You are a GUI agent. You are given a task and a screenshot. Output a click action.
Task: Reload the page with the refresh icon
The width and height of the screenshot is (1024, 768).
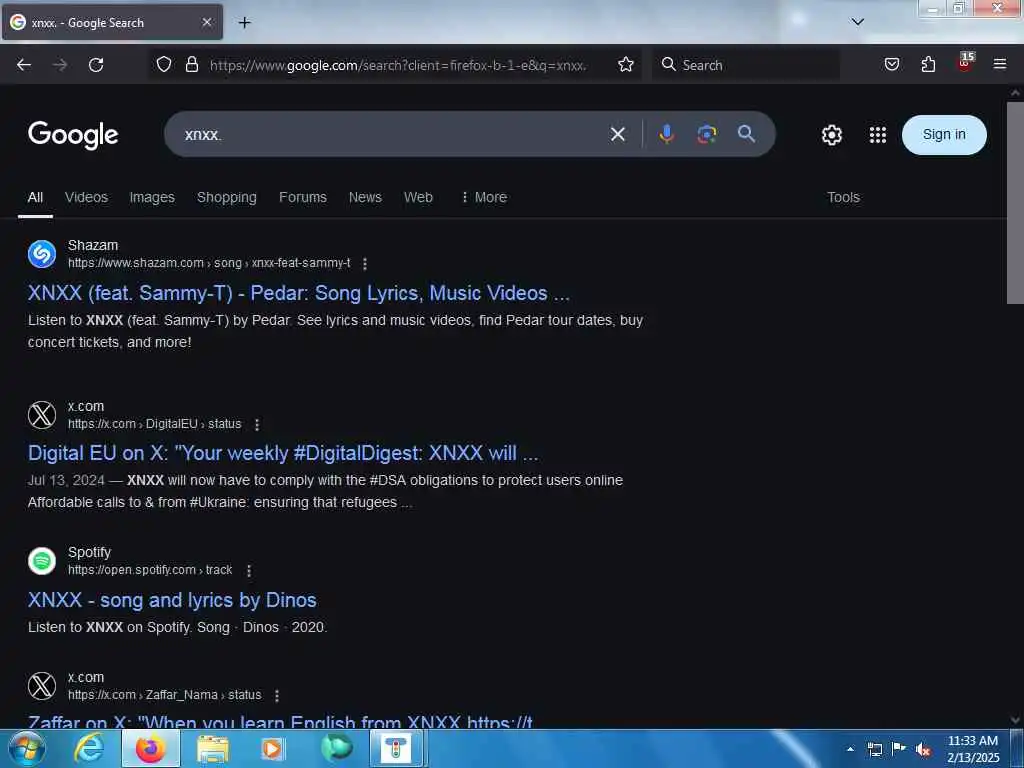tap(96, 65)
